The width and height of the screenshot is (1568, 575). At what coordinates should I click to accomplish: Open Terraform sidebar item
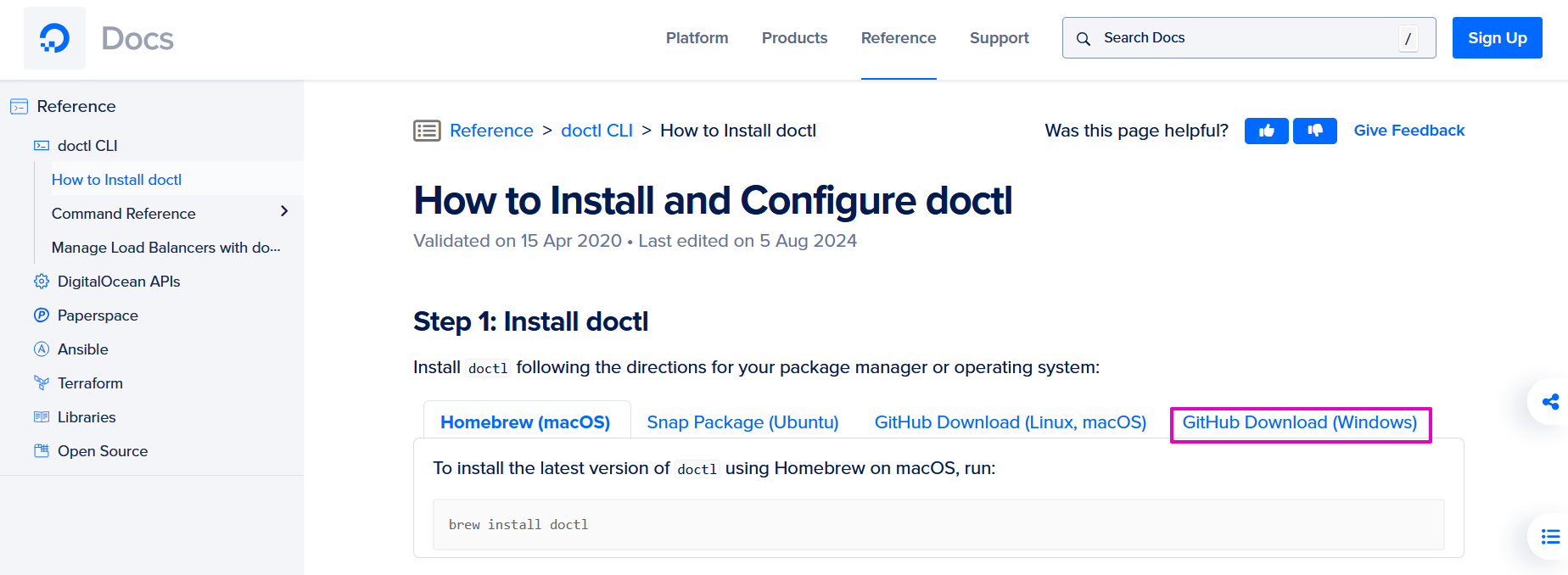pos(90,383)
